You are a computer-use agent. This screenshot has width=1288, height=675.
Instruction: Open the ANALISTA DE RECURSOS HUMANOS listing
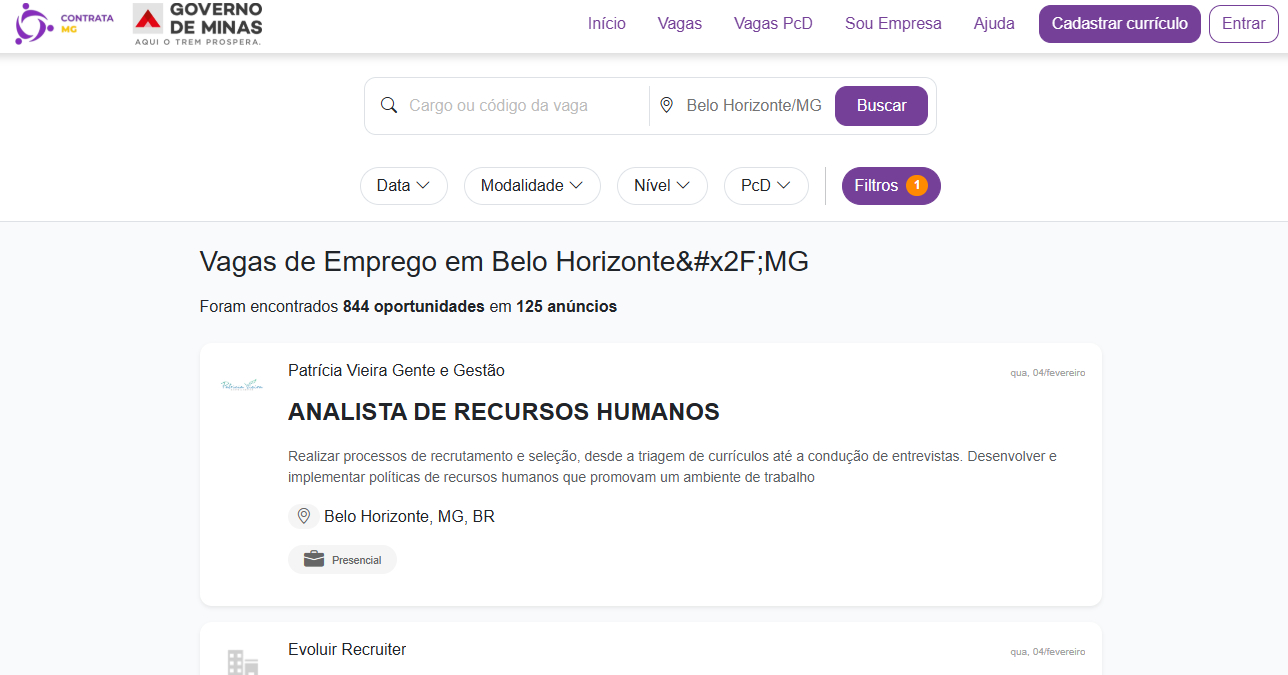point(504,412)
